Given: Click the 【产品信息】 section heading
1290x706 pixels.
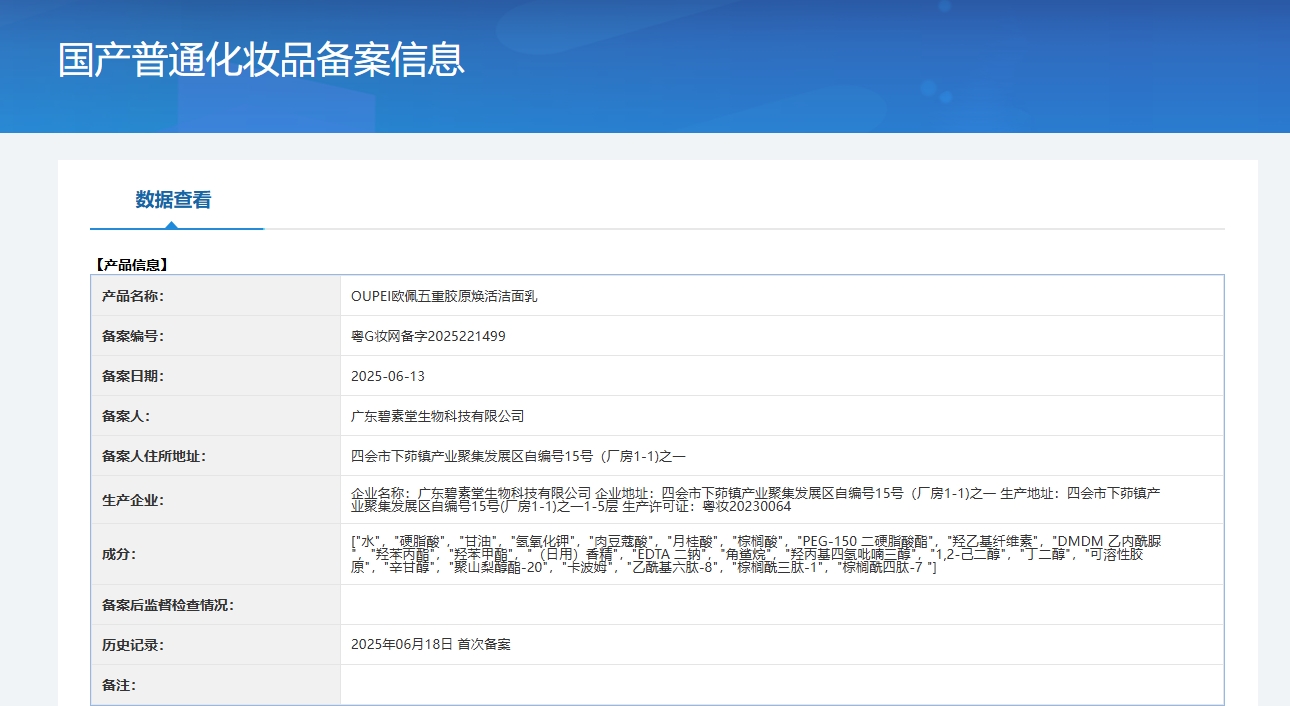Looking at the screenshot, I should pos(131,265).
